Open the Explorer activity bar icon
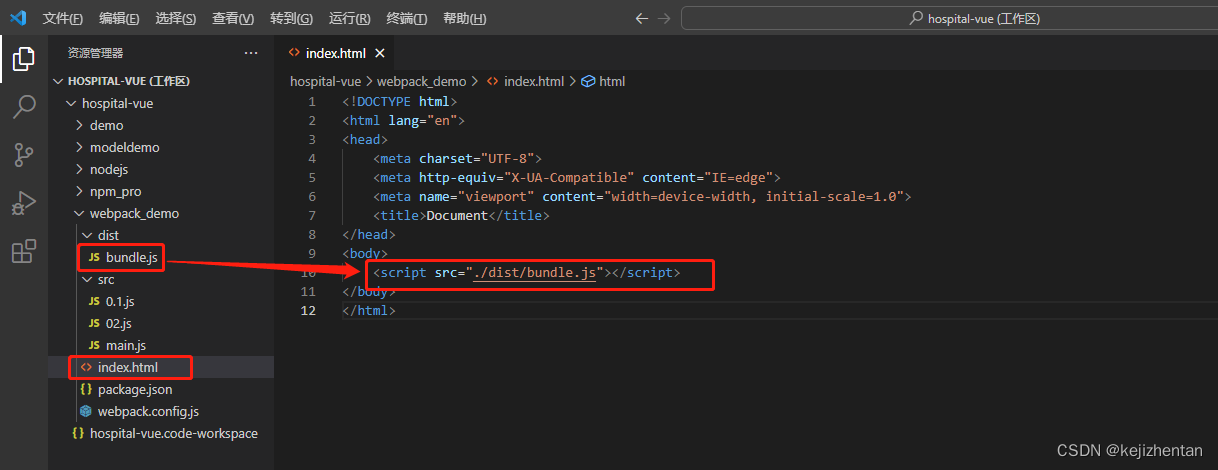This screenshot has width=1218, height=470. (23, 59)
